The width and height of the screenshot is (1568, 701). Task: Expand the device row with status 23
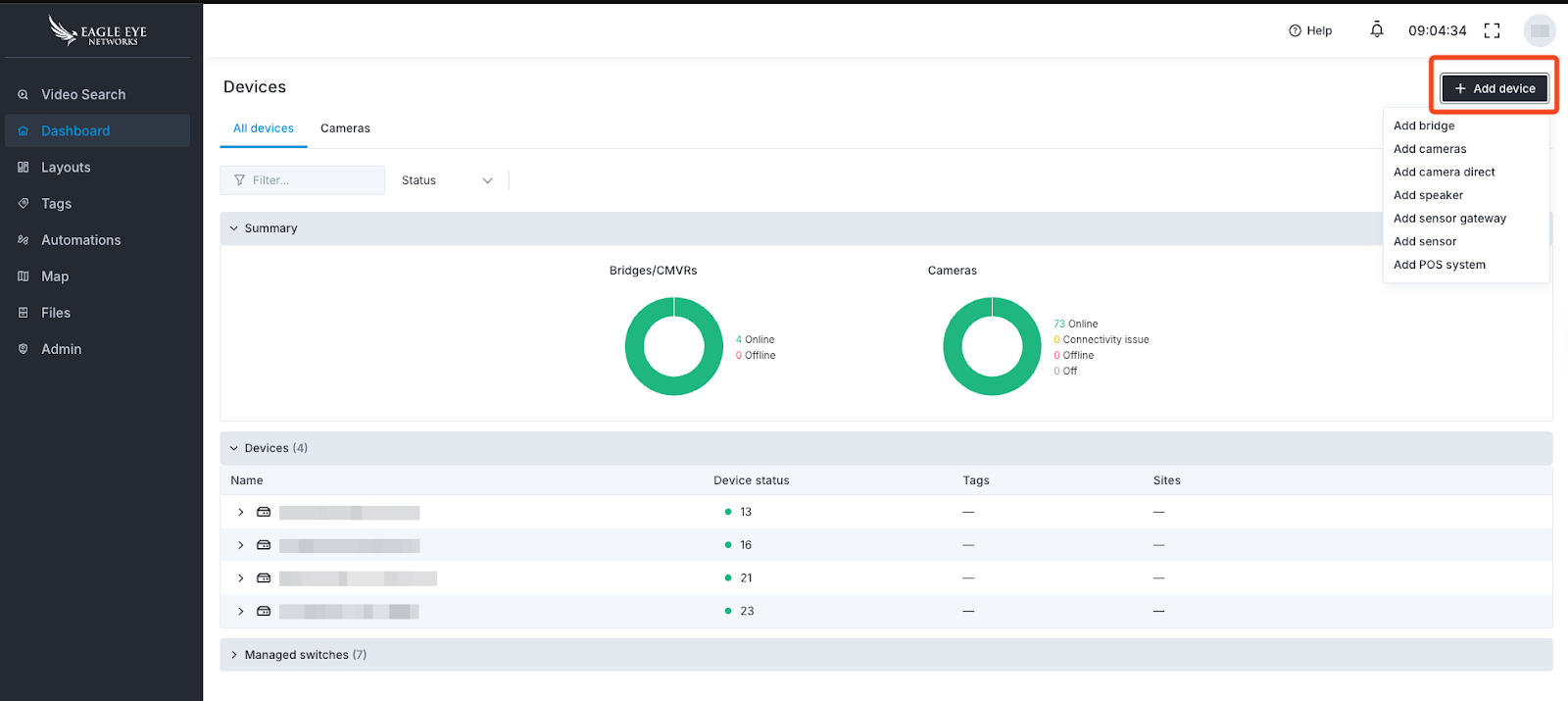pos(240,611)
